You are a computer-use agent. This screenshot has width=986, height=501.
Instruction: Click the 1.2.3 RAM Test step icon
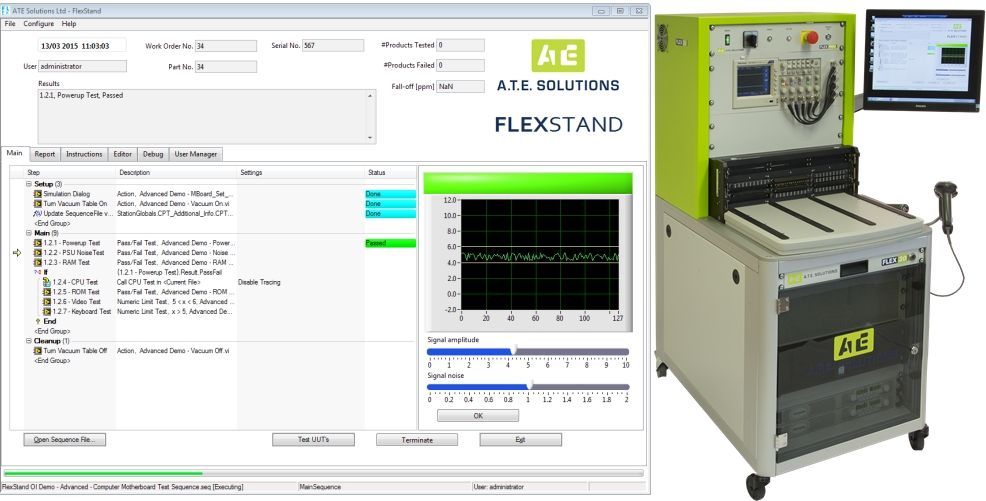click(38, 262)
